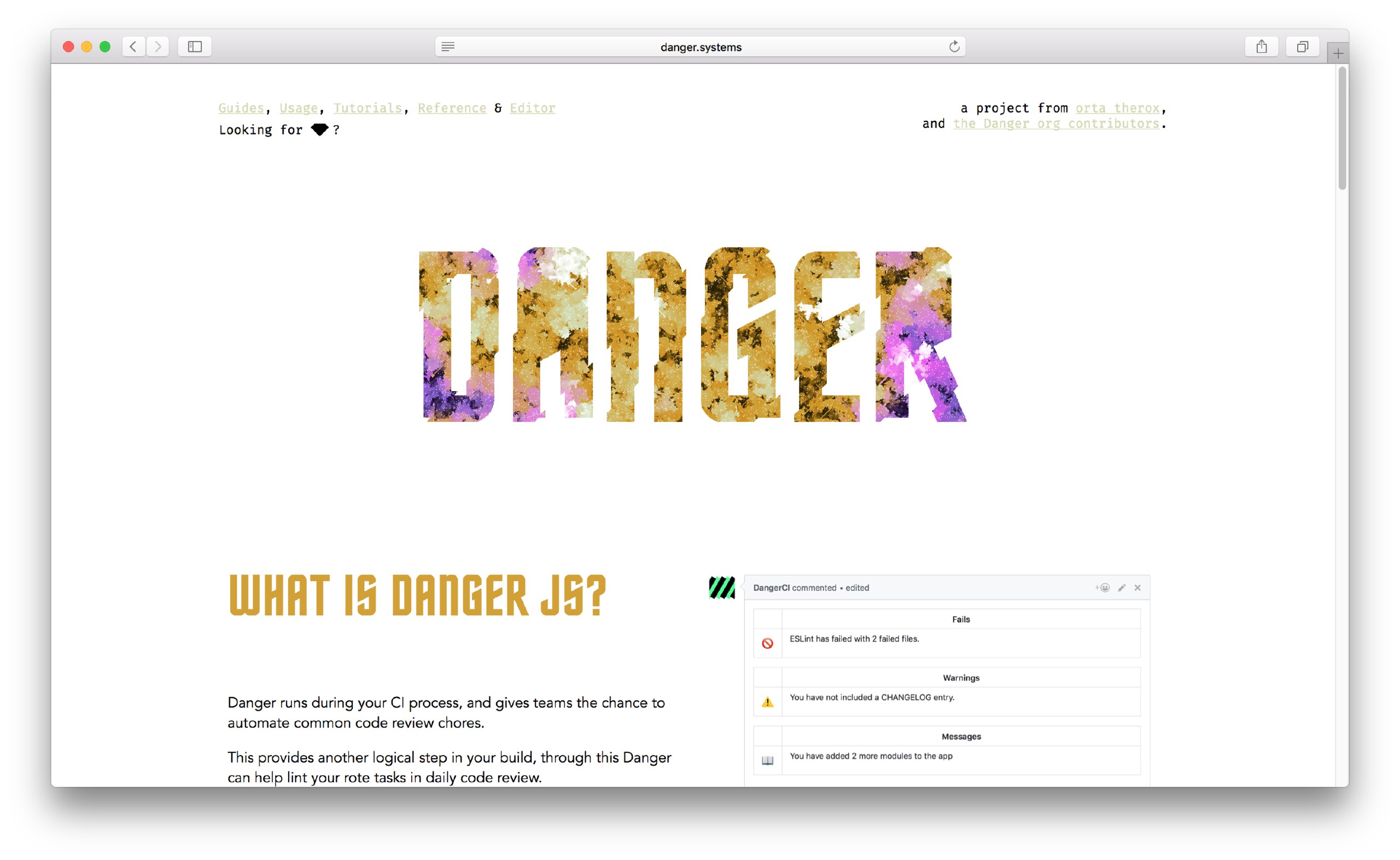Click the WHAT IS DANGER JS? heading
This screenshot has height=860, width=1400.
tap(418, 596)
